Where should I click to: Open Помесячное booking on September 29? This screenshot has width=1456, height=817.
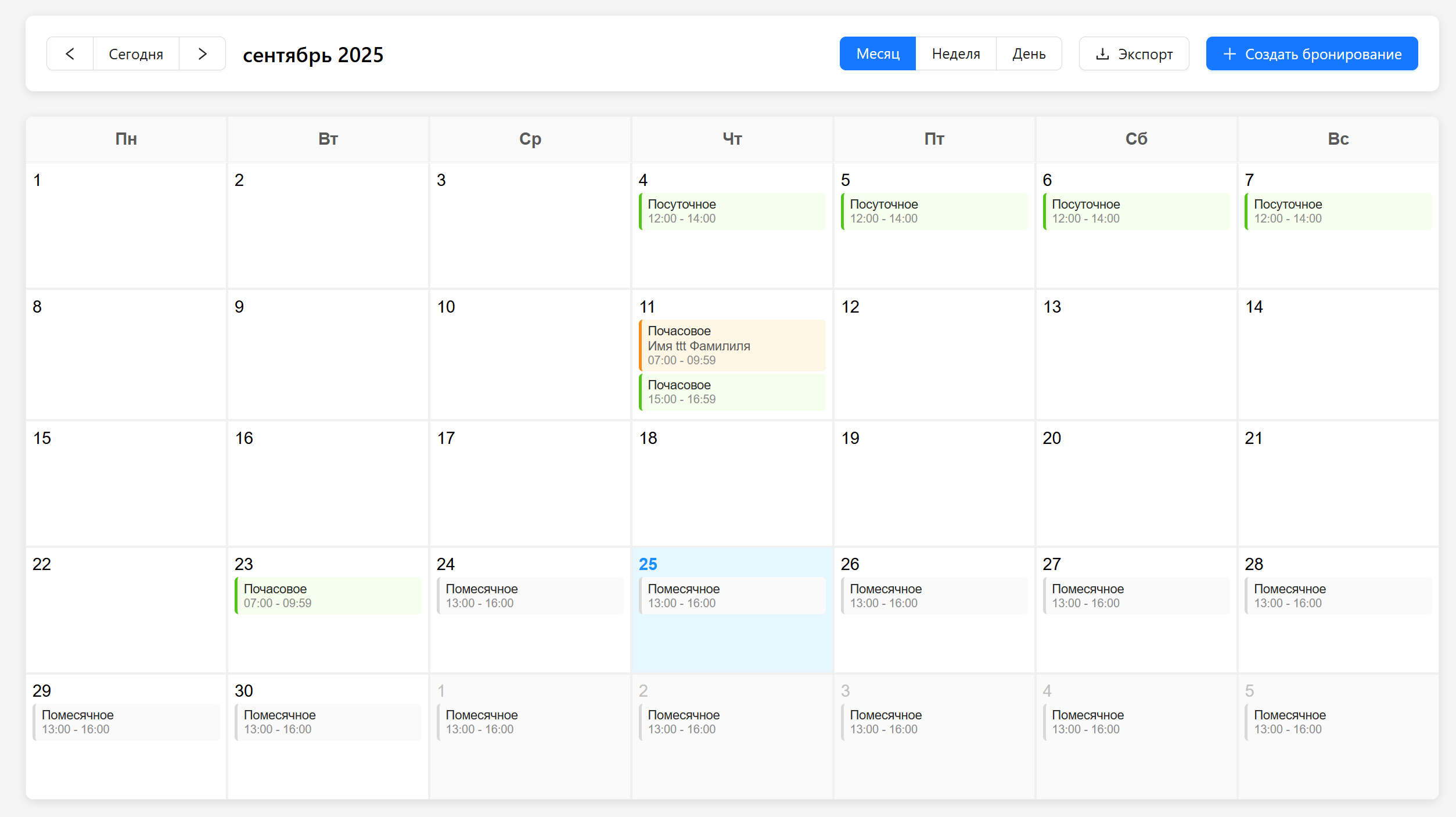click(x=126, y=722)
